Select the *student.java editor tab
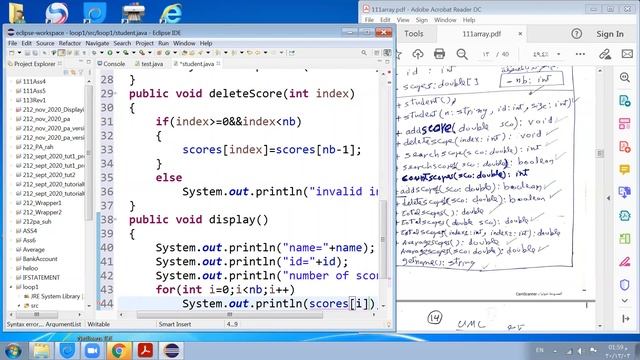The width and height of the screenshot is (640, 360). point(197,64)
